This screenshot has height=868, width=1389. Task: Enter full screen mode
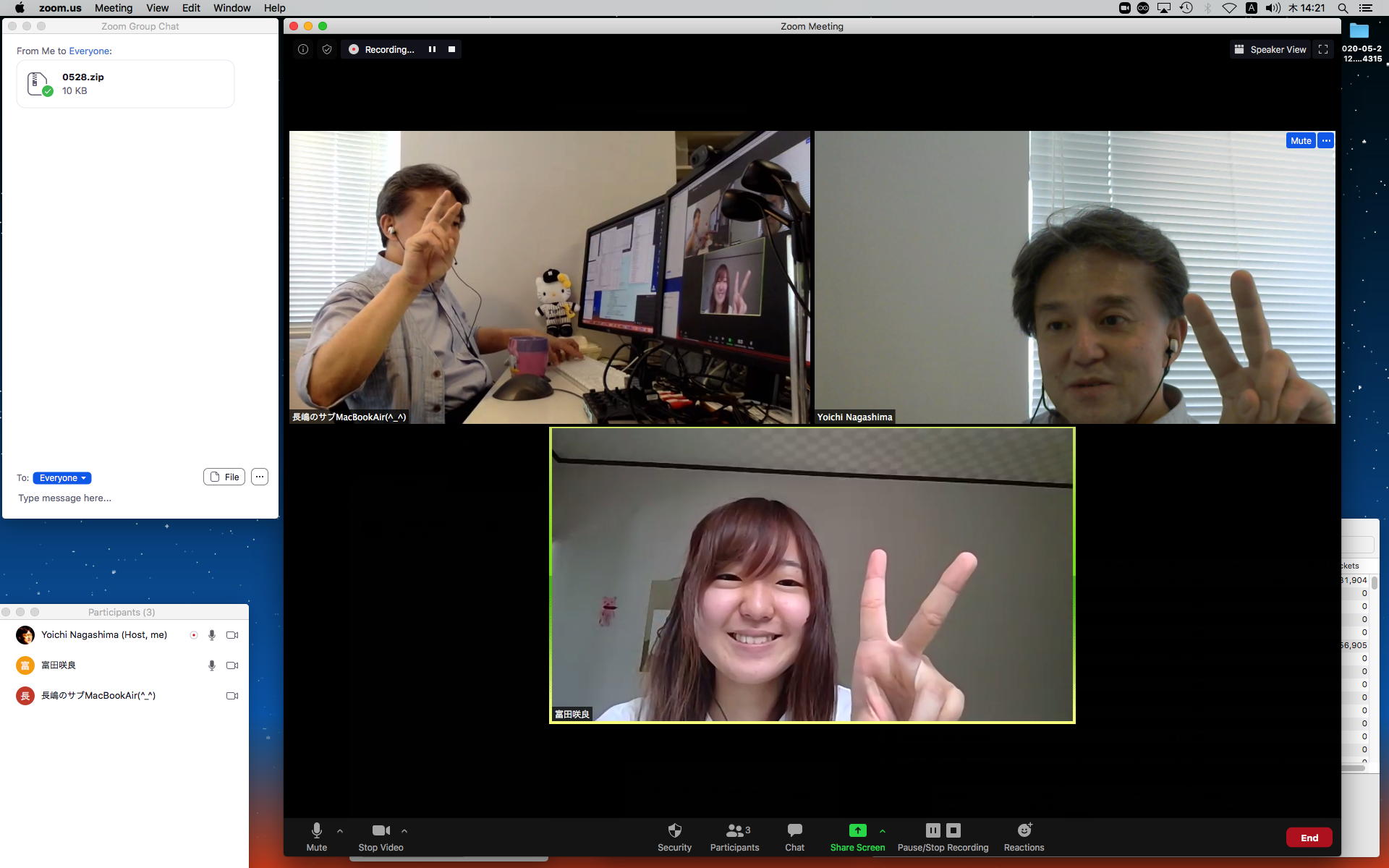1323,50
